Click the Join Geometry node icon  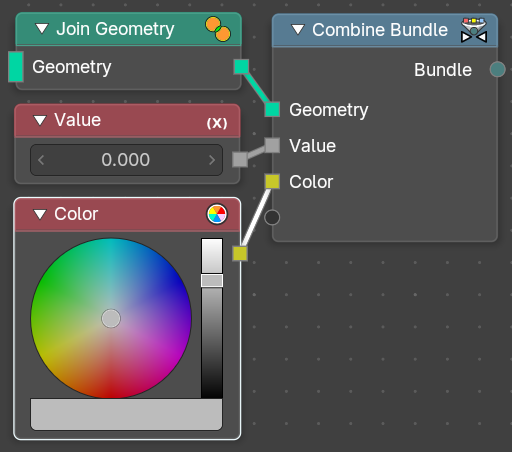pyautogui.click(x=218, y=29)
